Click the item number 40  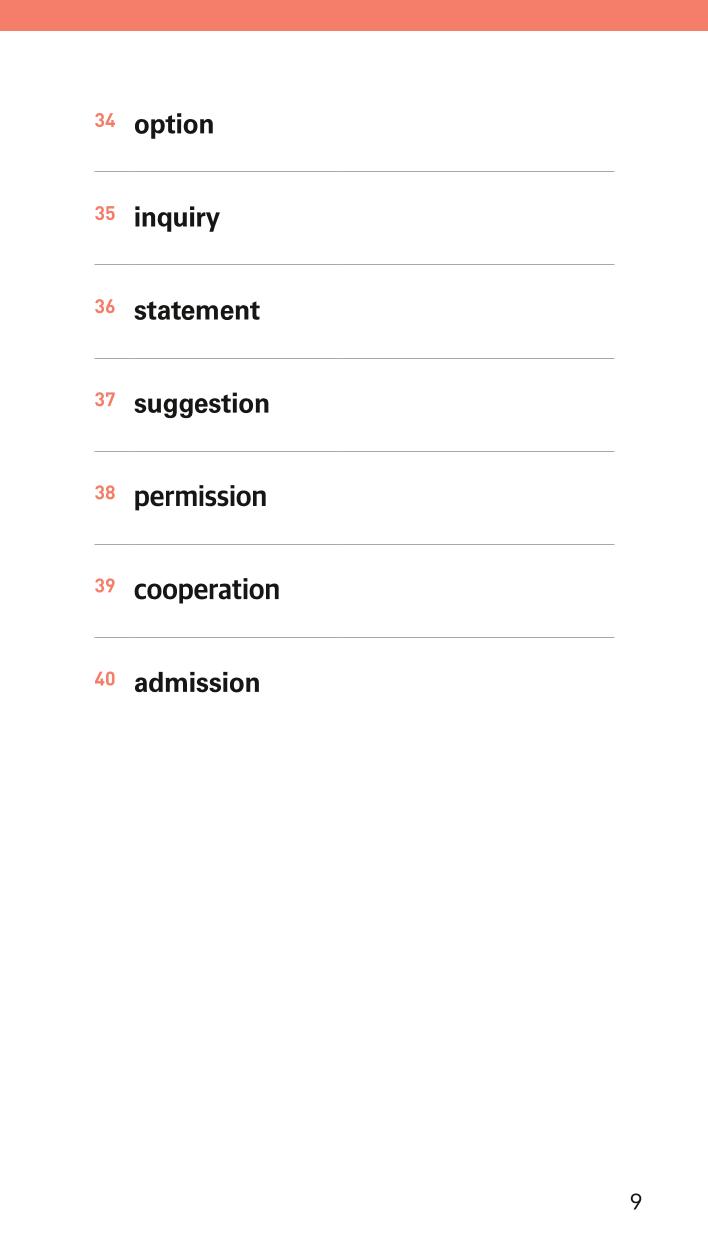[105, 679]
